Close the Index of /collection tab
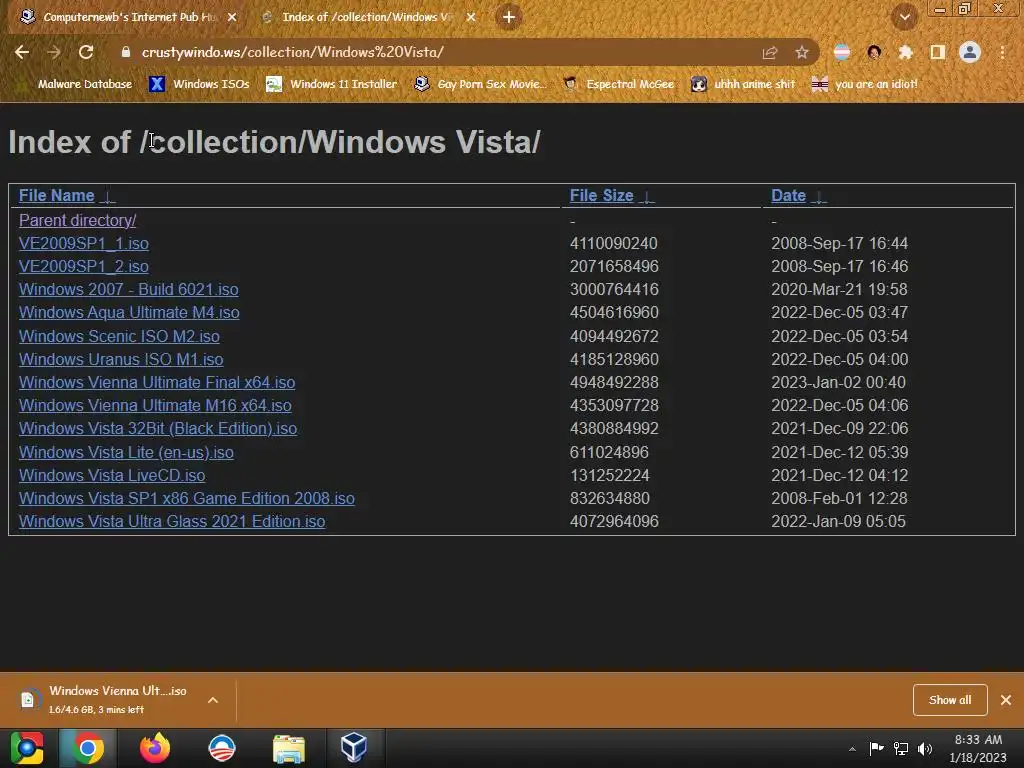Image resolution: width=1024 pixels, height=768 pixels. [471, 17]
